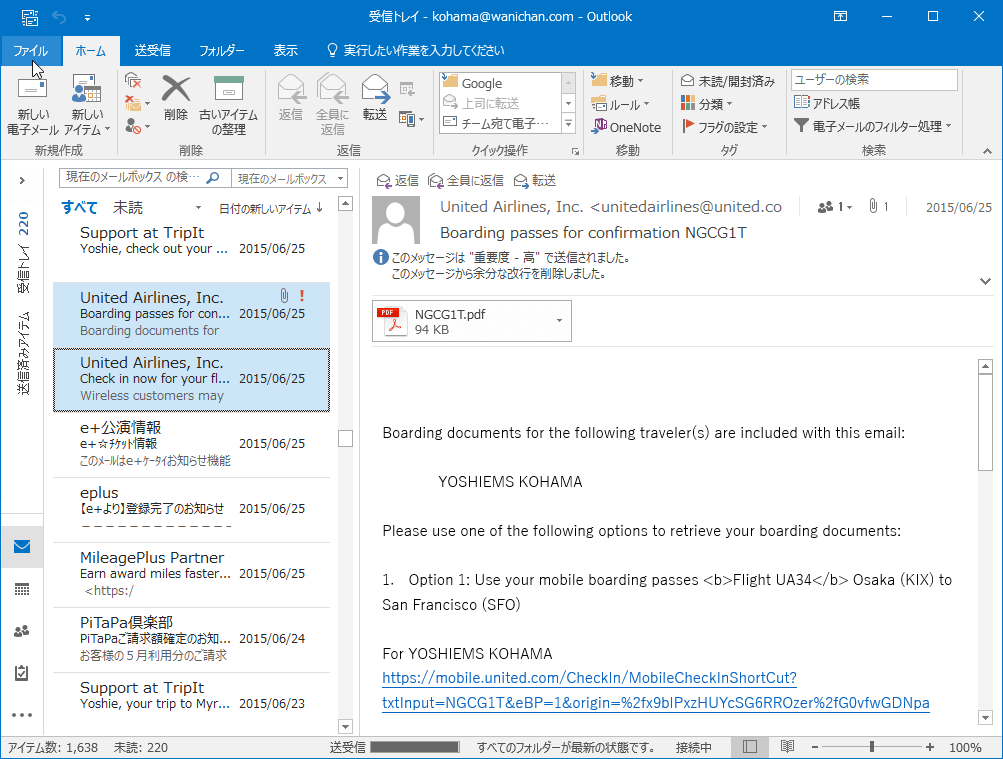This screenshot has width=1003, height=759.
Task: Open the 新しいアイテム menu button
Action: coord(87,104)
